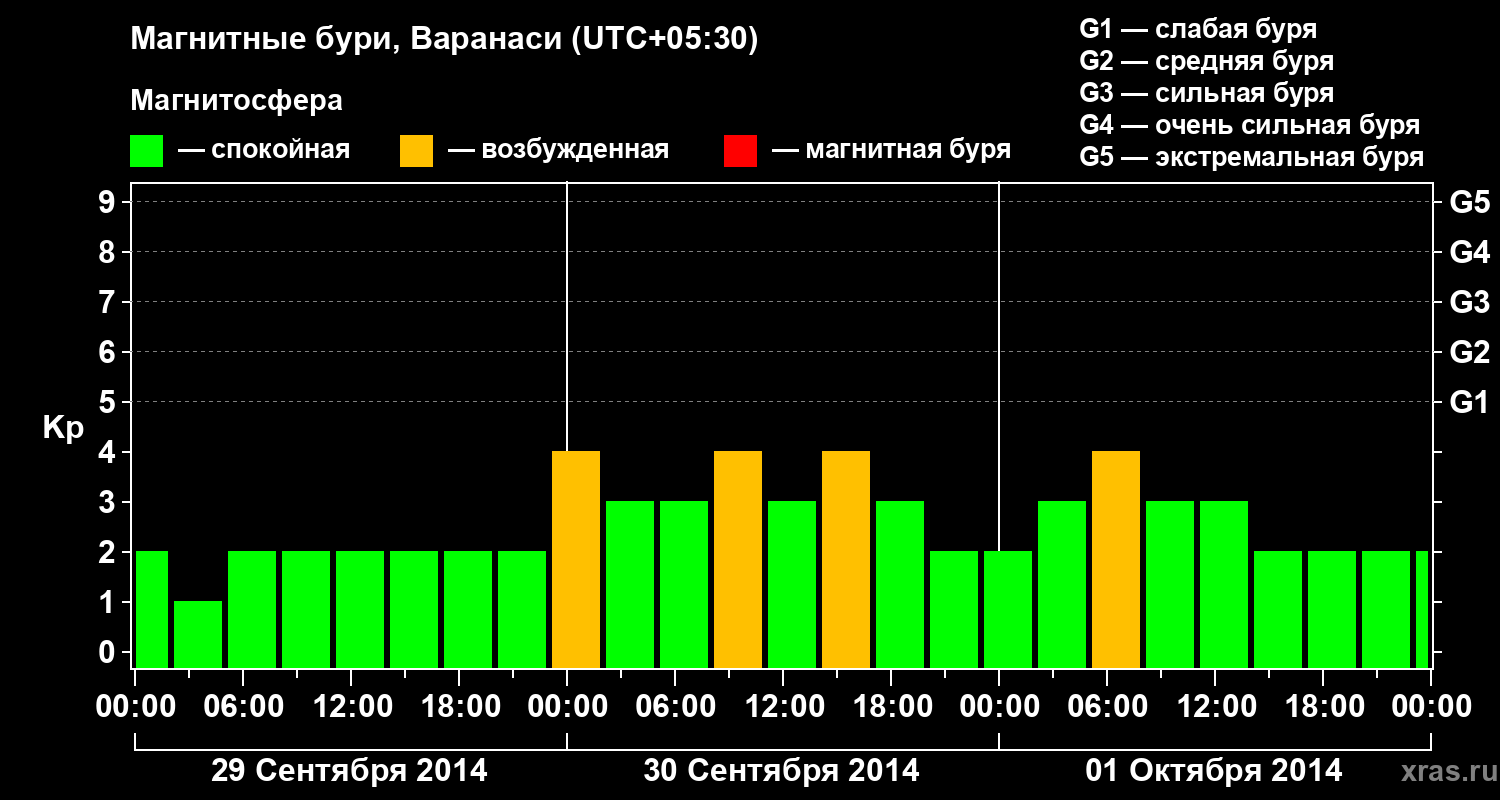Click the G1 label on the right axis
This screenshot has width=1500, height=800.
(1469, 402)
